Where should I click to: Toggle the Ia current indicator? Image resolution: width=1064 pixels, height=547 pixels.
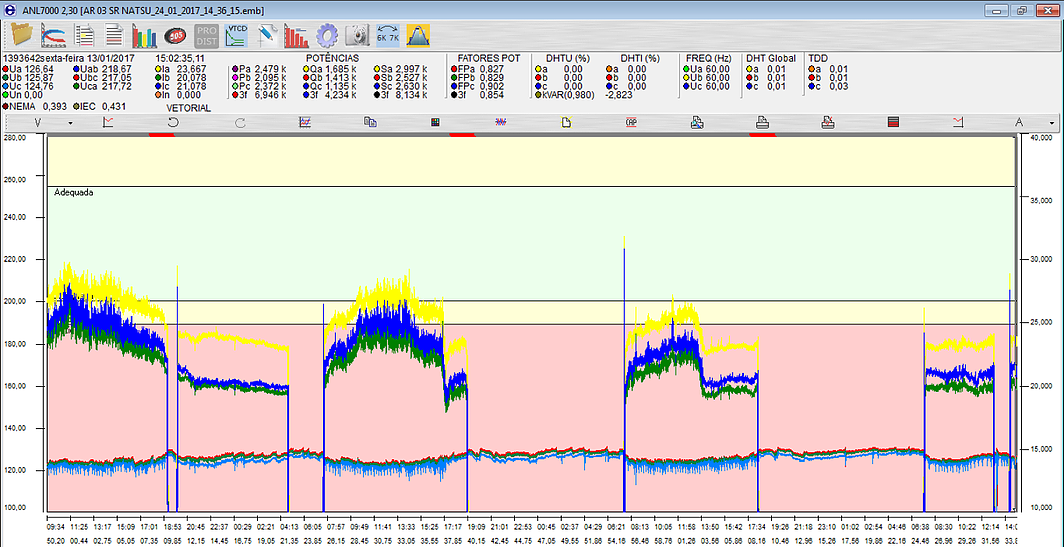(x=159, y=69)
